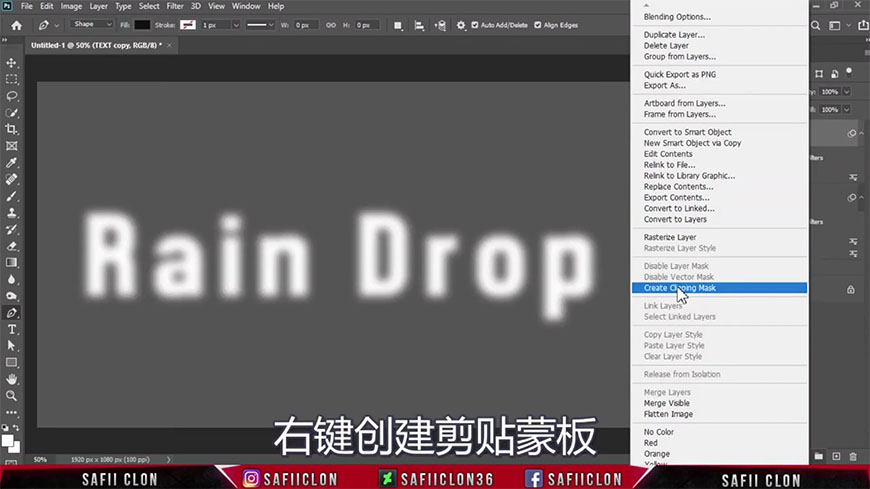Select the Frame tool
Image resolution: width=870 pixels, height=489 pixels.
click(11, 146)
